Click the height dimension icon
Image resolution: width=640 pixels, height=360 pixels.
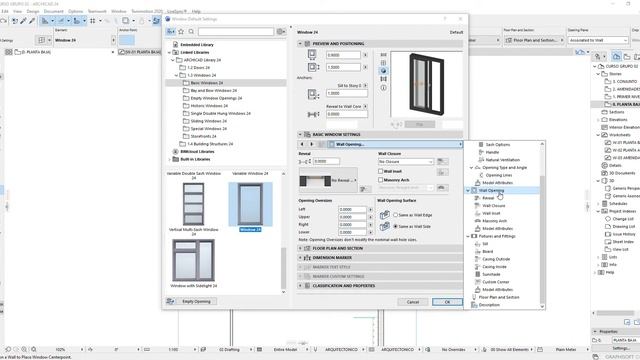pyautogui.click(x=313, y=67)
